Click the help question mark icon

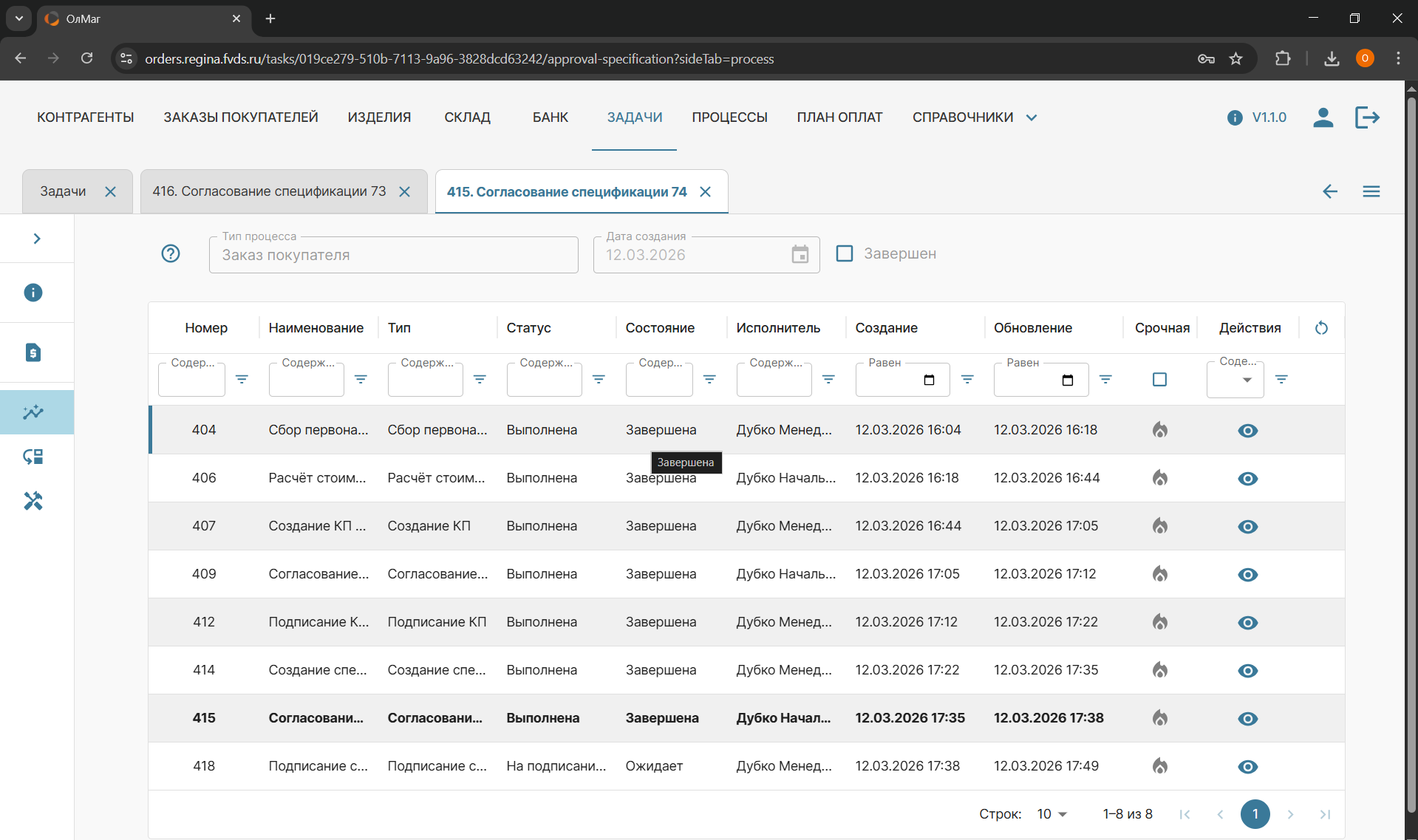pyautogui.click(x=171, y=254)
